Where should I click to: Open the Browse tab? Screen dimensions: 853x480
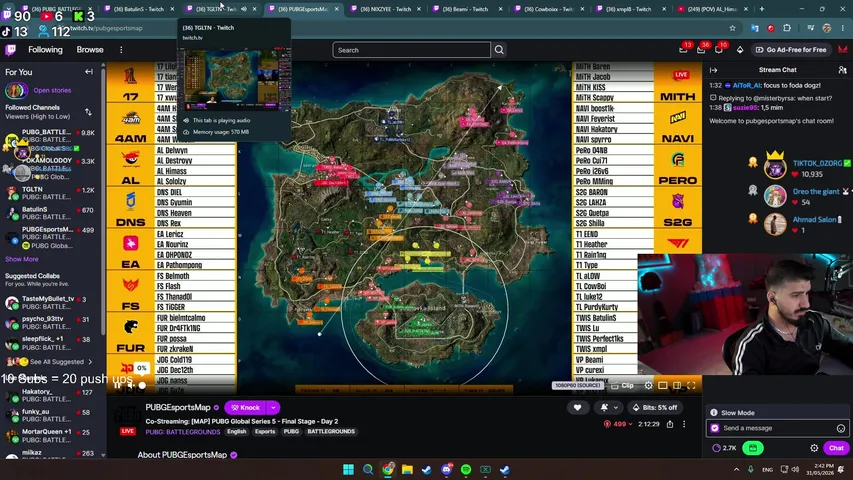pyautogui.click(x=90, y=50)
